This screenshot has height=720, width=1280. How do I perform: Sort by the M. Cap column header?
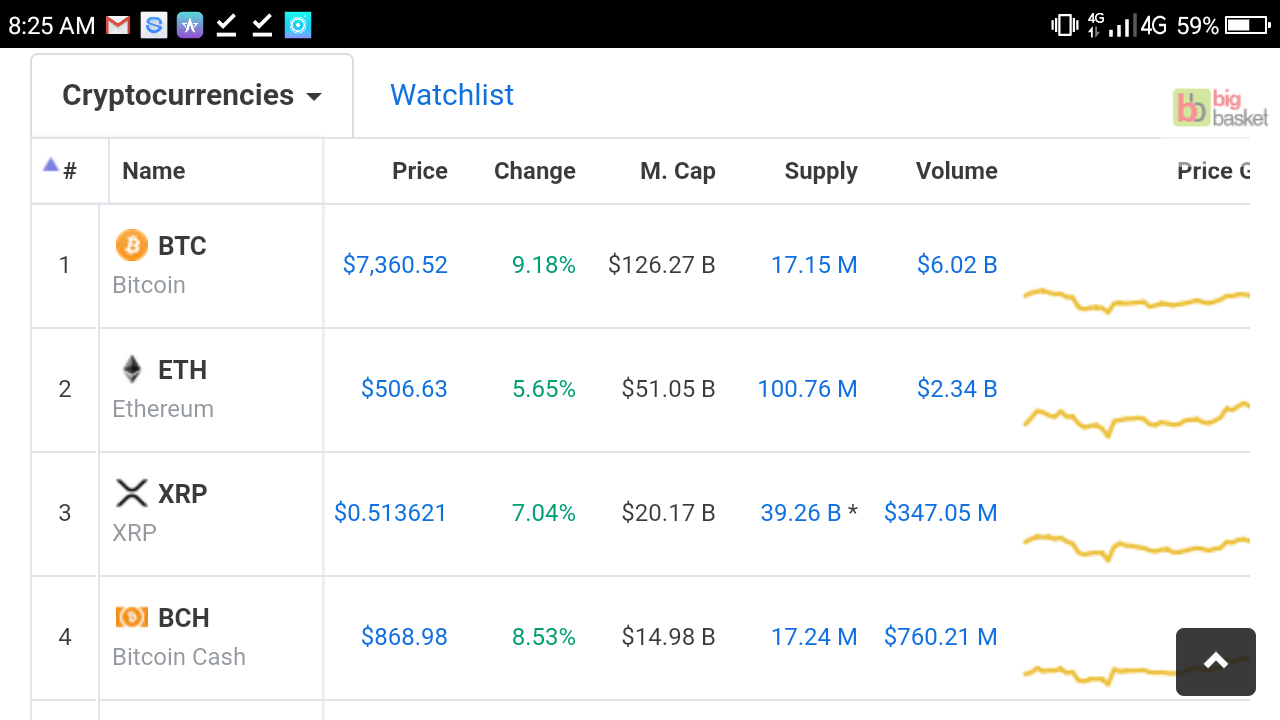(678, 171)
